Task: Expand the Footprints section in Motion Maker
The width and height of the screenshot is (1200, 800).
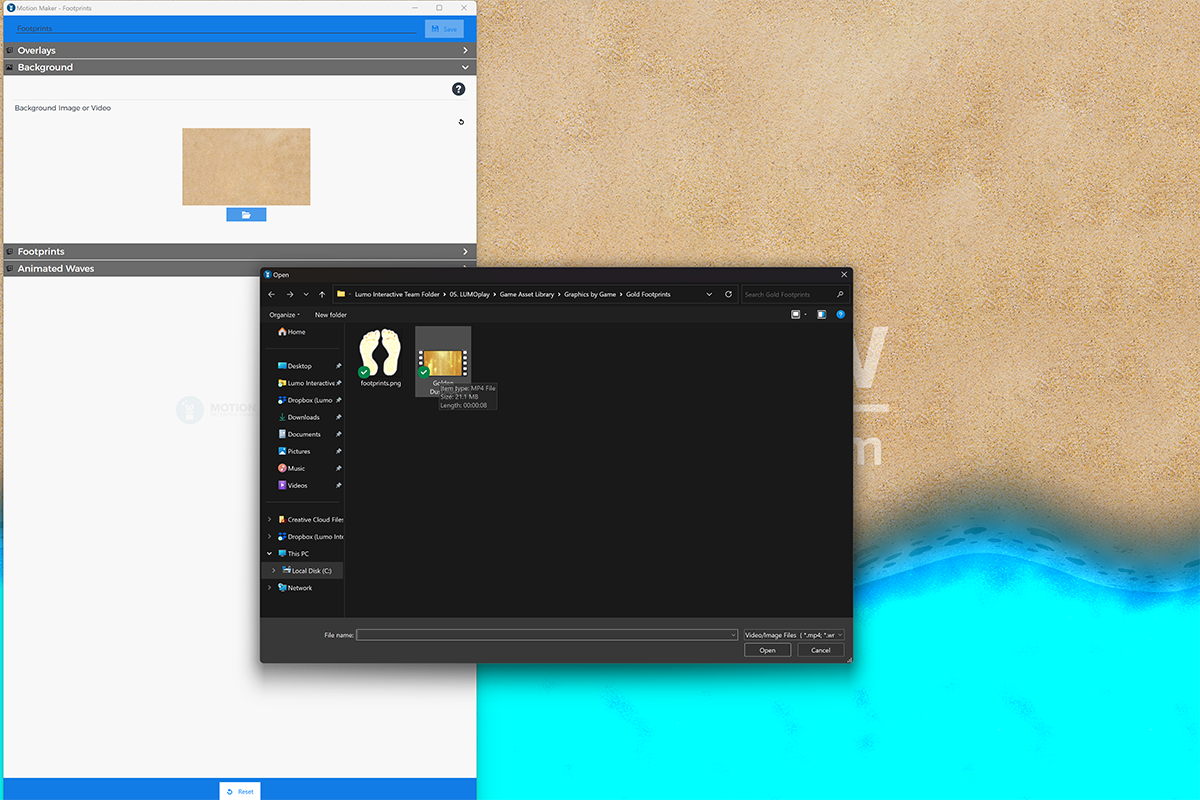Action: [x=466, y=252]
